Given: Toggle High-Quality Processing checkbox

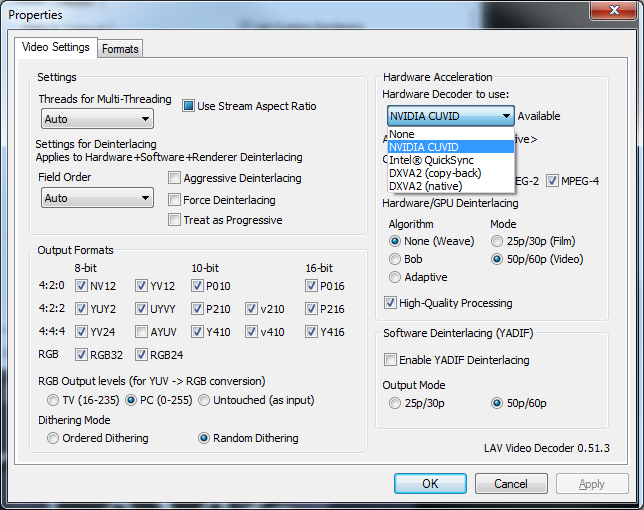Looking at the screenshot, I should 390,303.
